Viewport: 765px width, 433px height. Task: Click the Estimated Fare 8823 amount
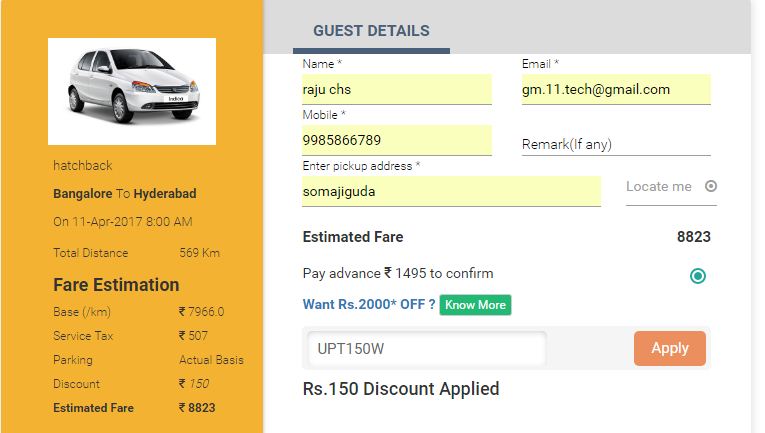pyautogui.click(x=693, y=237)
